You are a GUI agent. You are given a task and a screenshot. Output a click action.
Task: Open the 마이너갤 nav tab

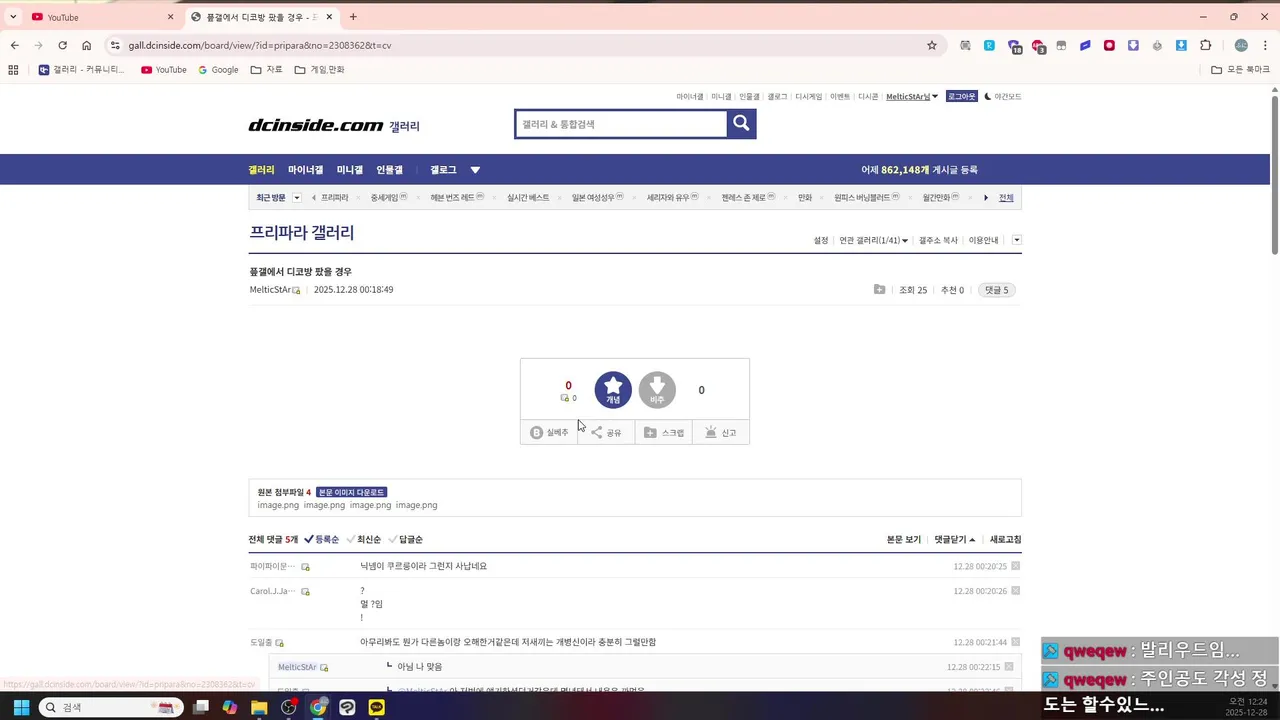click(305, 170)
